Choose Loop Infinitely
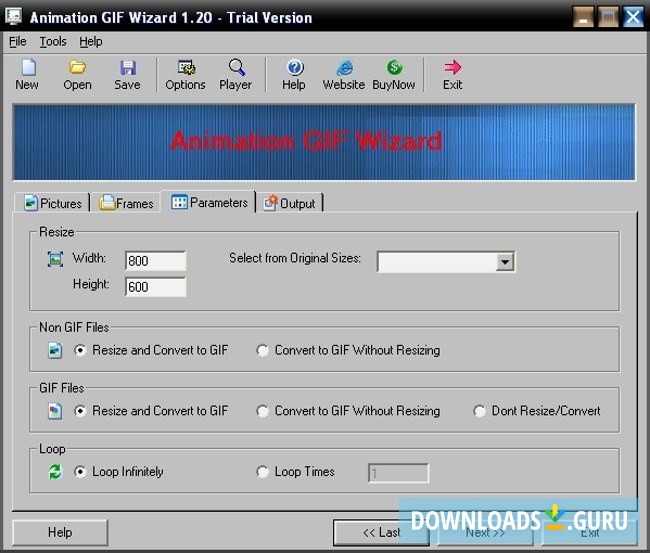This screenshot has width=650, height=553. 119,472
